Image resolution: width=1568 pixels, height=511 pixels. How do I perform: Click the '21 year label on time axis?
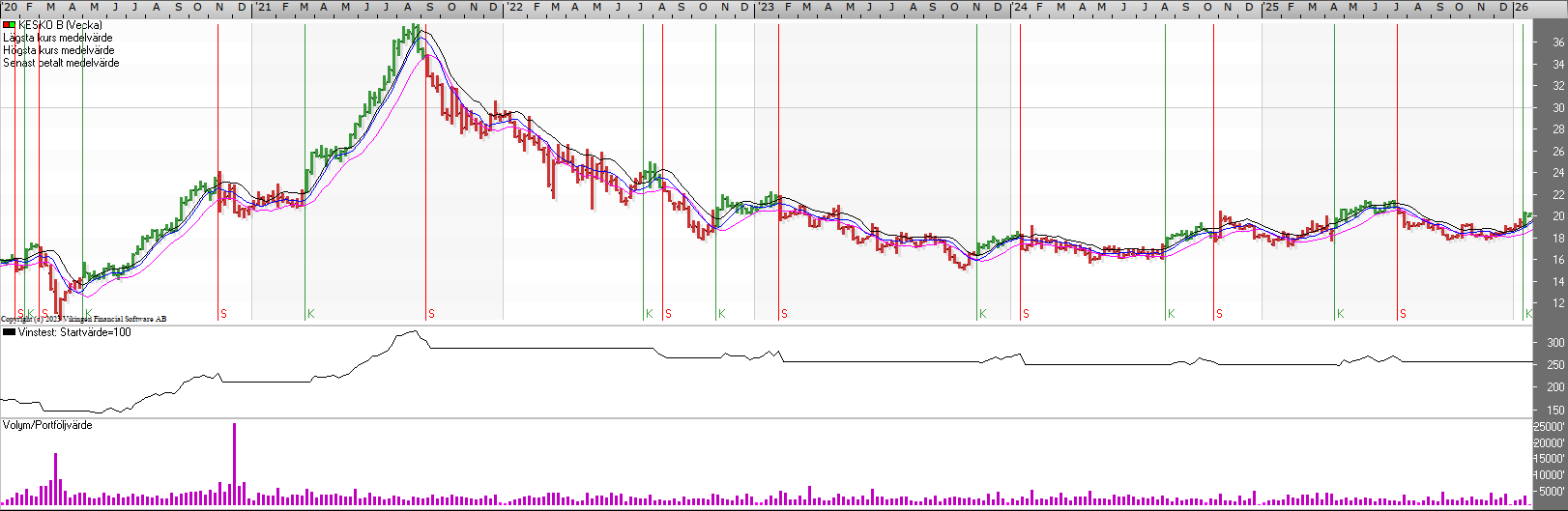(x=261, y=7)
